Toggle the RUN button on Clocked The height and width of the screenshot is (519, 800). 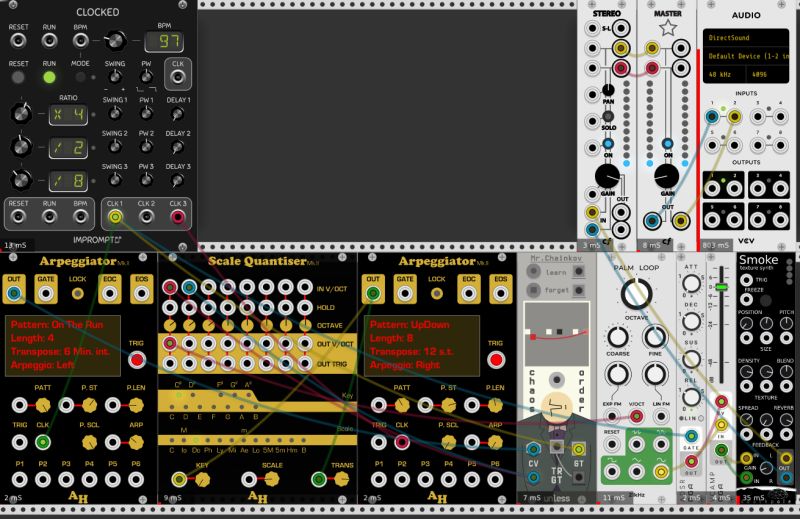pyautogui.click(x=49, y=78)
